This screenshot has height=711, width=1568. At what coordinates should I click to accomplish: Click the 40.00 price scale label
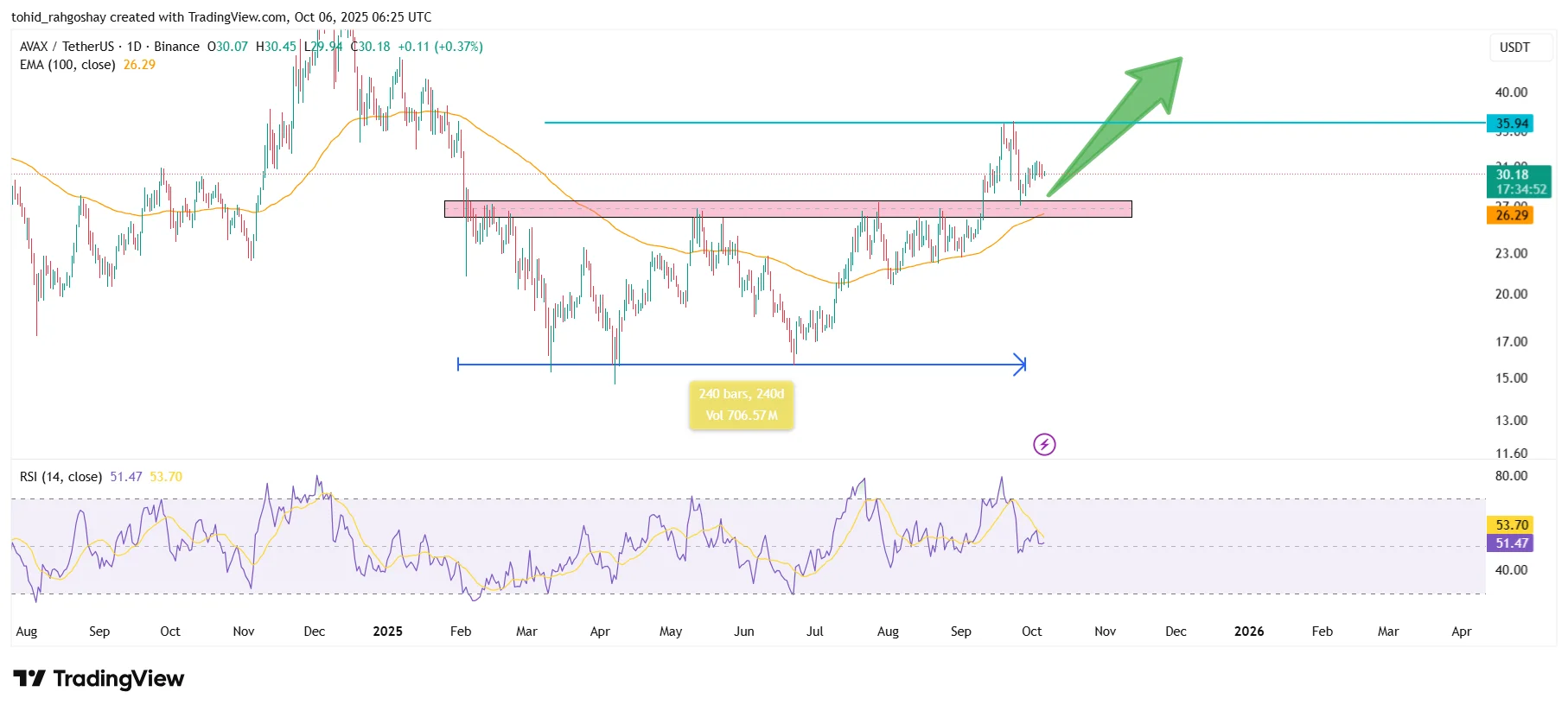pyautogui.click(x=1511, y=92)
